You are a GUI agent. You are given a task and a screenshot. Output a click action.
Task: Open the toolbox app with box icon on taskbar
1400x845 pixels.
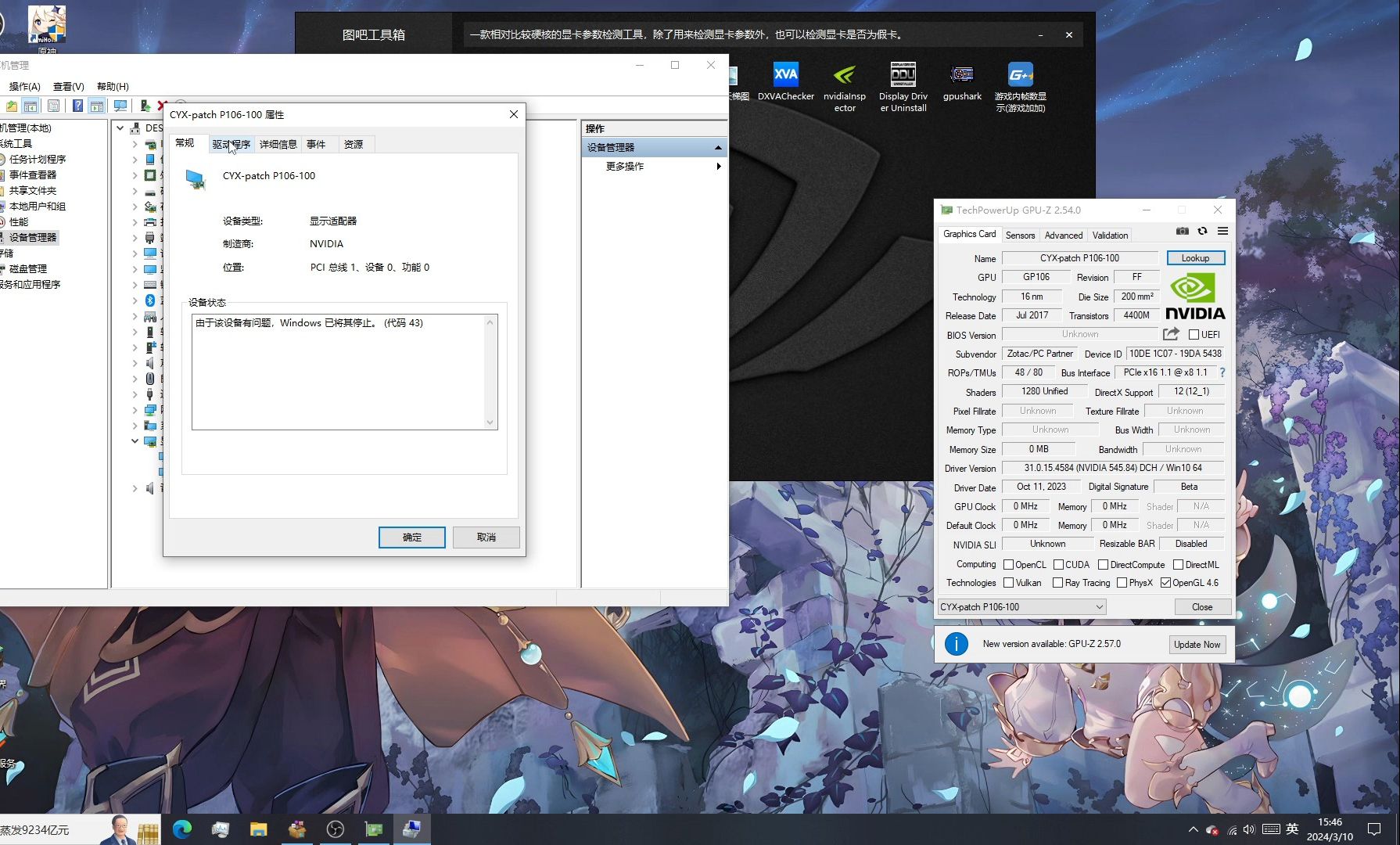click(x=297, y=829)
